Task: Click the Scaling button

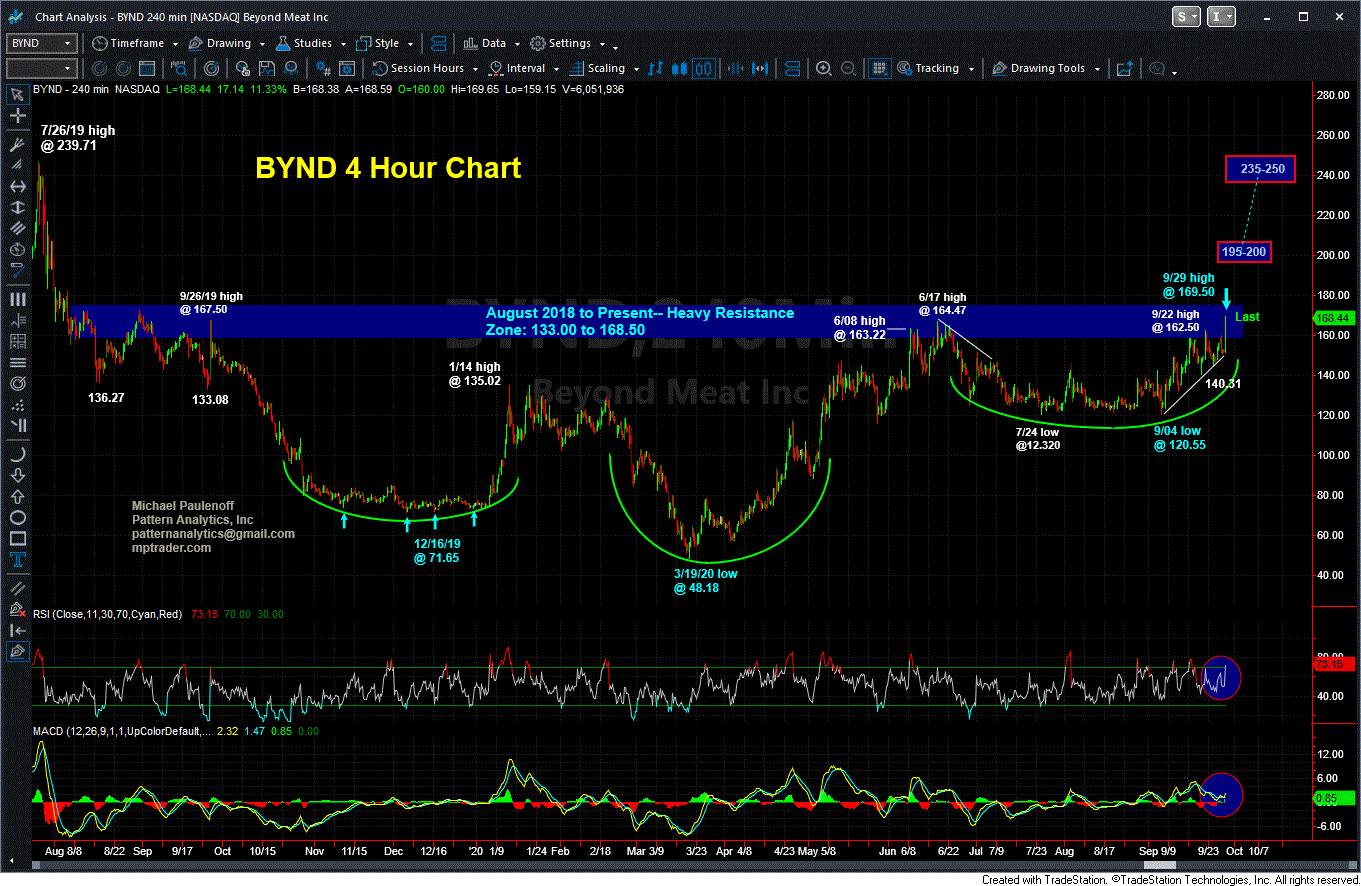Action: (x=597, y=68)
